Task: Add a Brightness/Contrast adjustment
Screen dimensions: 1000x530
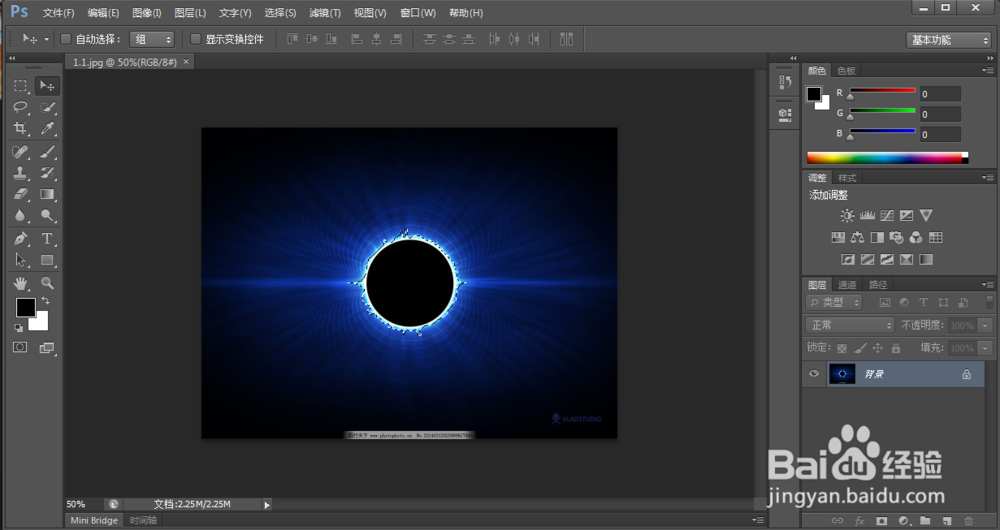Action: (x=848, y=215)
